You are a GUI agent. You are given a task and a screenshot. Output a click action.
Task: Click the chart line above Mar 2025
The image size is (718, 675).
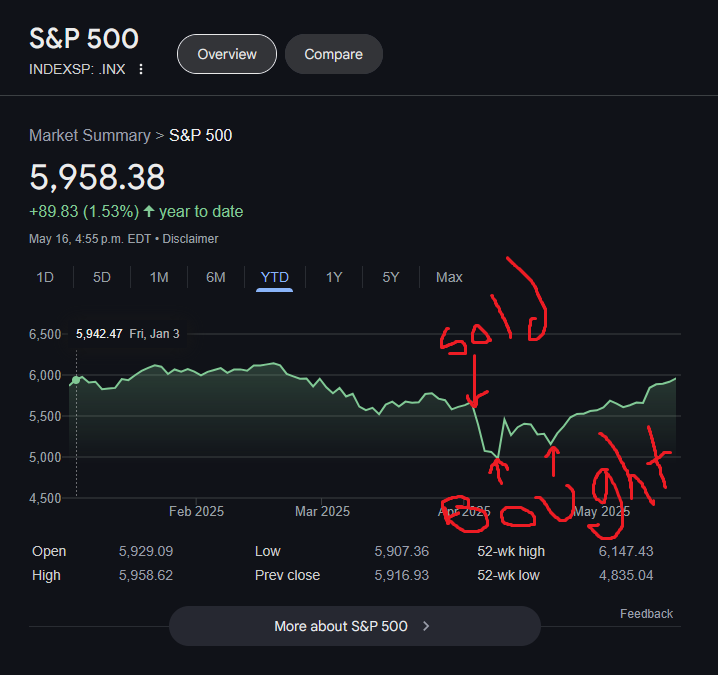(321, 380)
